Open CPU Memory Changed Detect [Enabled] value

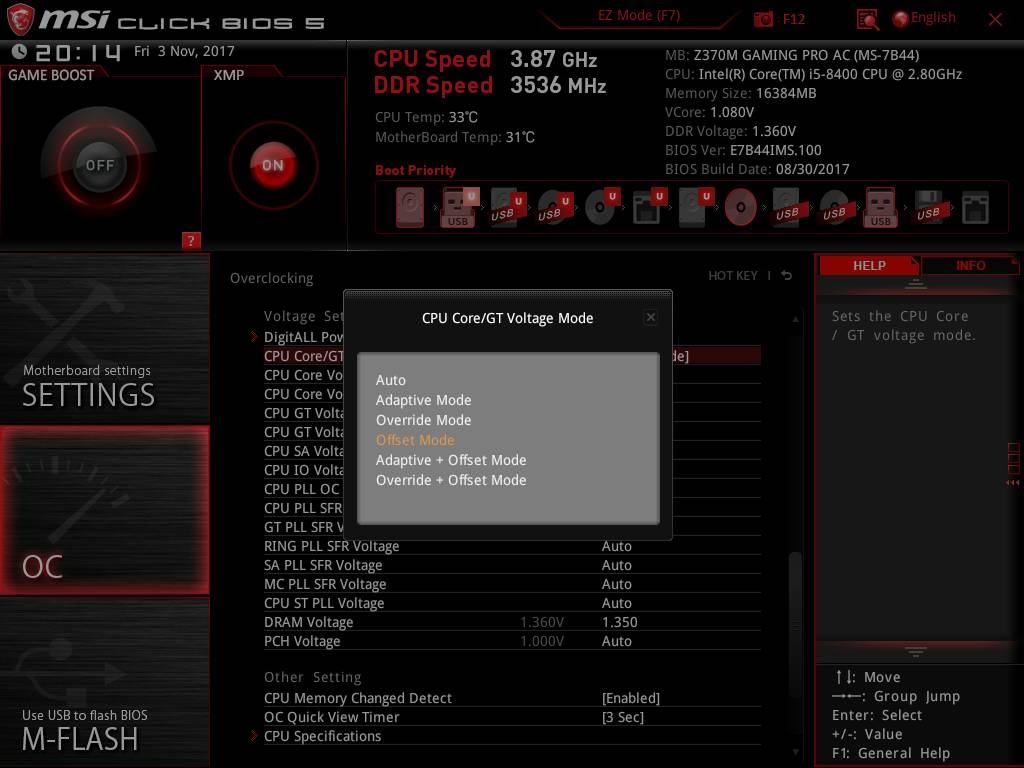click(x=631, y=698)
